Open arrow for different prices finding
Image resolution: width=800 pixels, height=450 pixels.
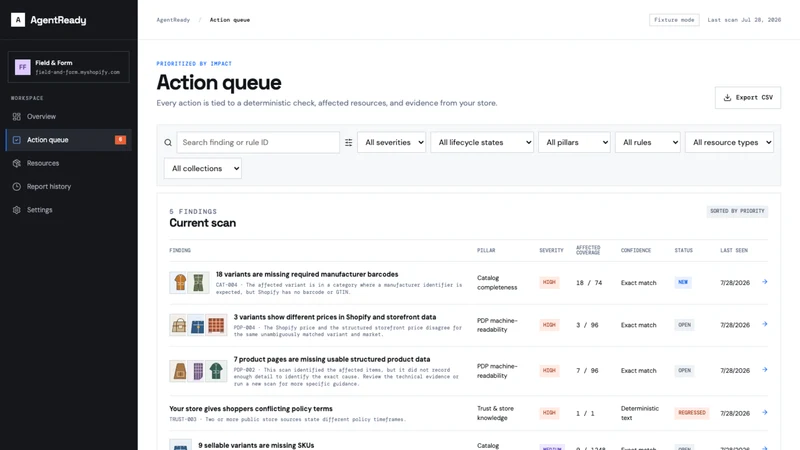point(765,324)
